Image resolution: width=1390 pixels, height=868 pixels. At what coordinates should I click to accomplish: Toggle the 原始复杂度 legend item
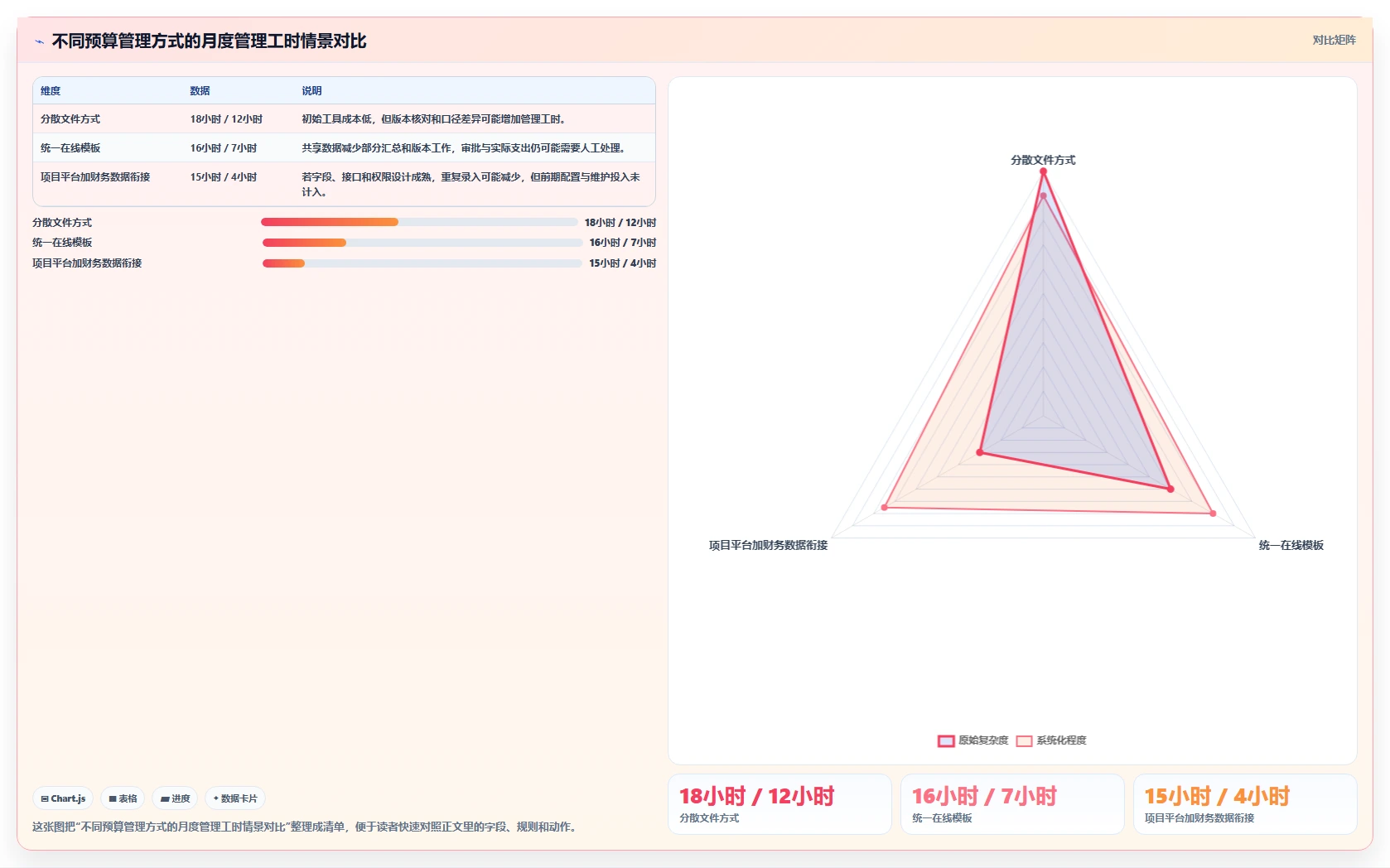973,740
